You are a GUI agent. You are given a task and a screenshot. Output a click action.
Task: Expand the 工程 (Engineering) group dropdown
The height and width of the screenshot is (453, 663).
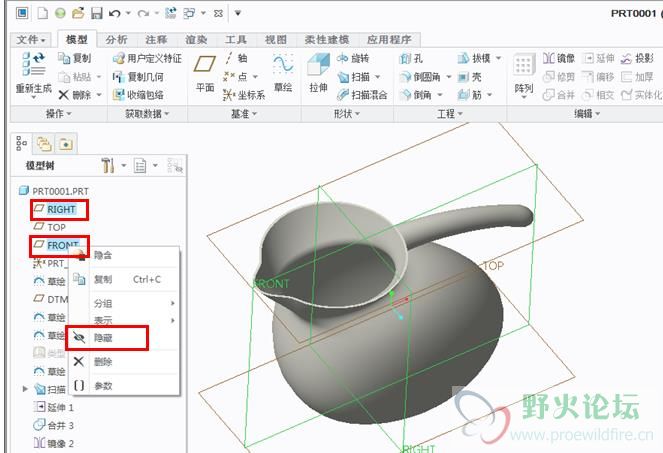click(x=450, y=114)
